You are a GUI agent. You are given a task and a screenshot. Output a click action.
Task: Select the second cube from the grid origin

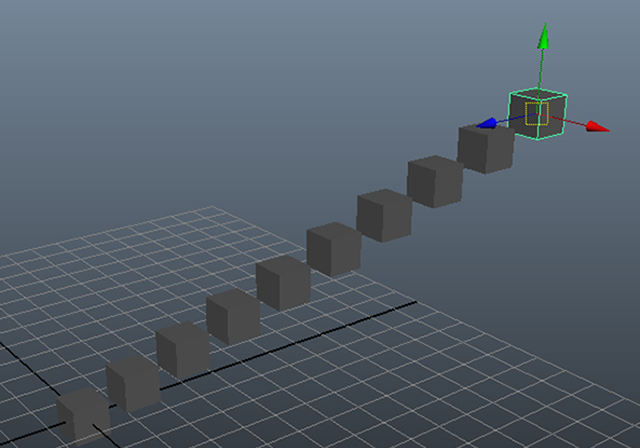(133, 383)
